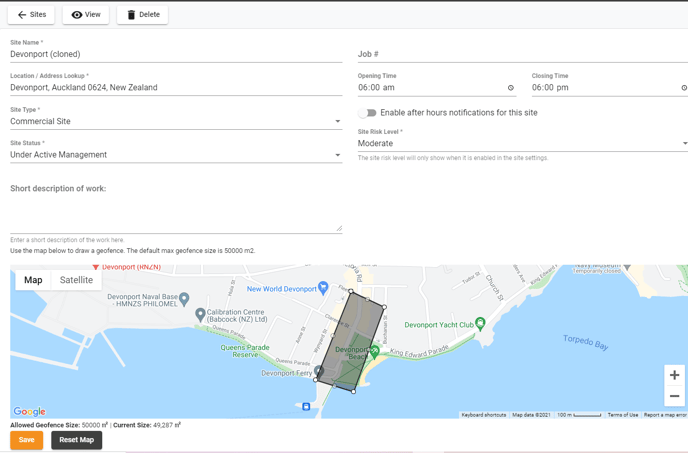
Task: Click the Devonport Naval Base map pin
Action: [x=184, y=299]
